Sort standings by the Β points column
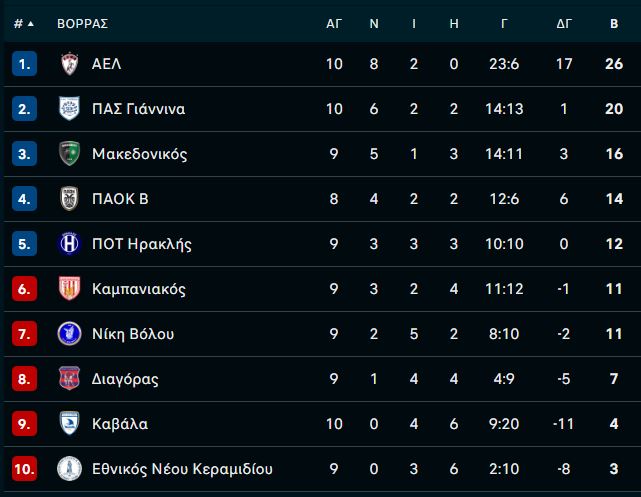The width and height of the screenshot is (641, 497). click(x=614, y=24)
